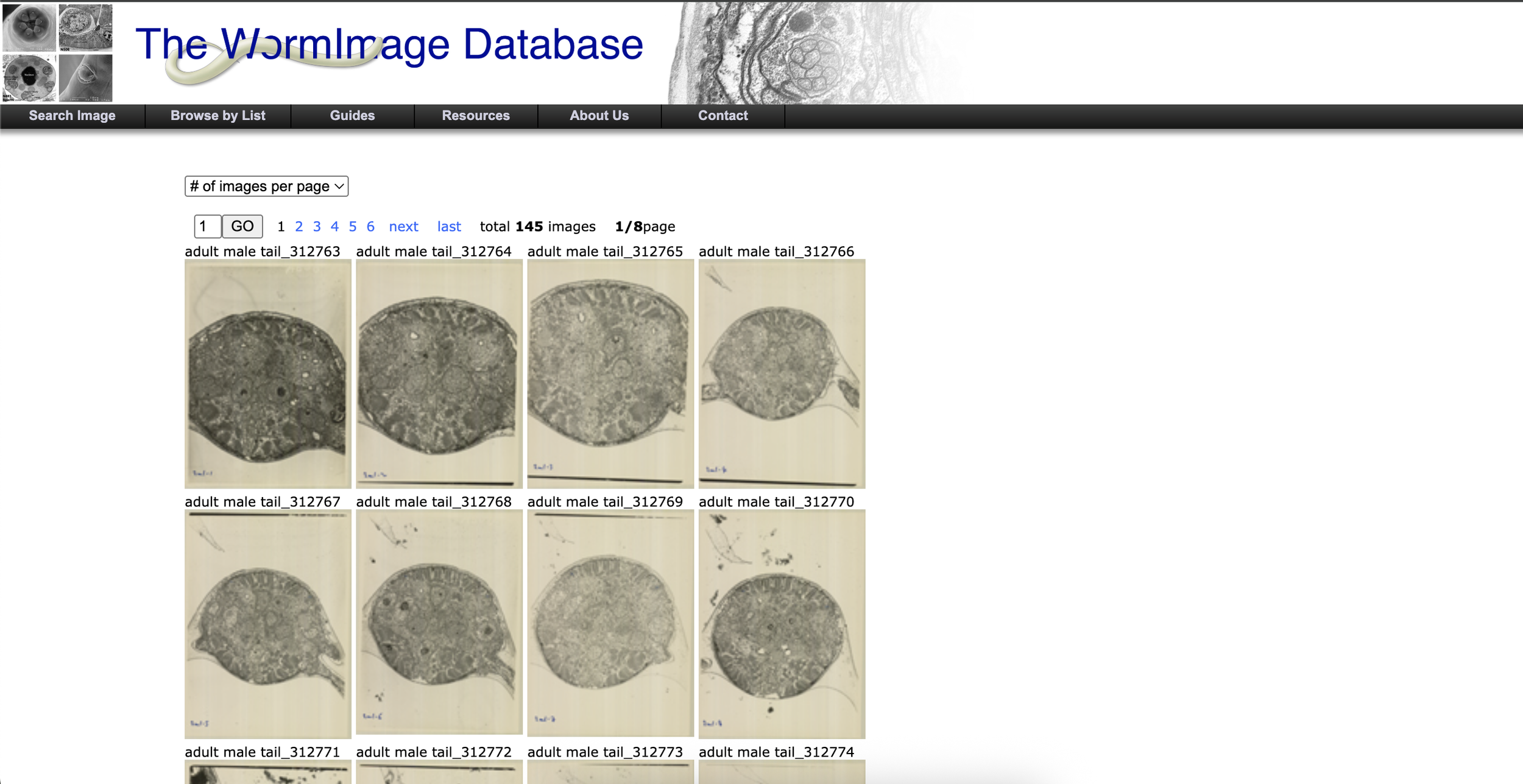Click the page number input field
Viewport: 1523px width, 784px height.
click(207, 227)
